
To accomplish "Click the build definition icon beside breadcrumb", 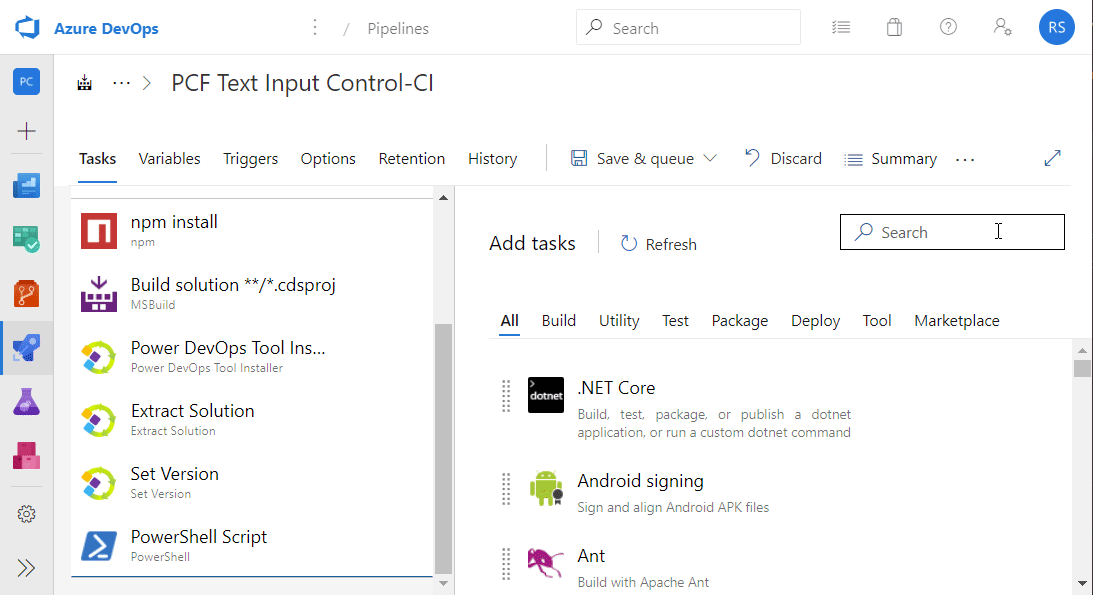I will pos(84,83).
